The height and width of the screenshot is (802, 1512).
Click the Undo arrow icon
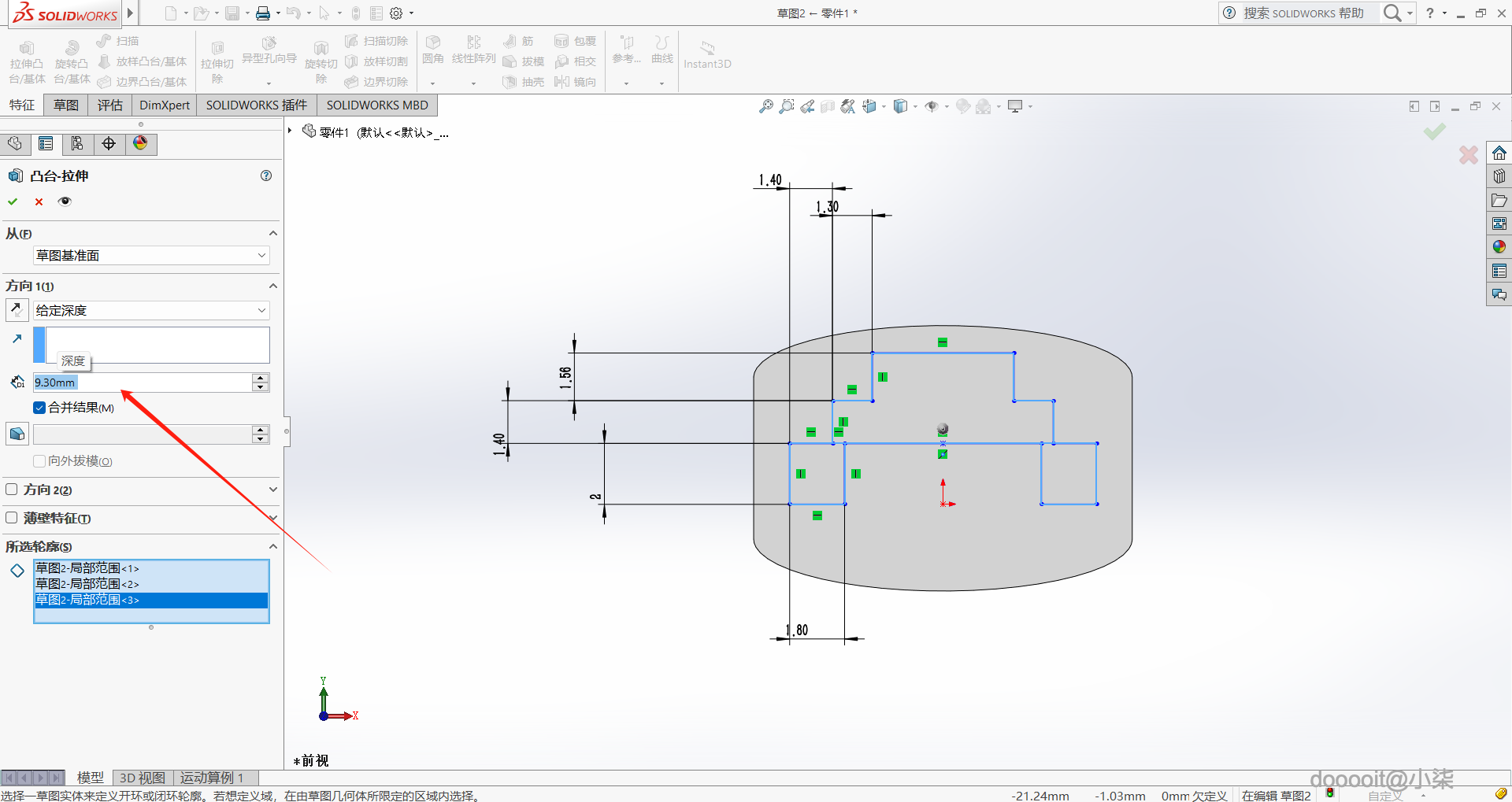294,13
